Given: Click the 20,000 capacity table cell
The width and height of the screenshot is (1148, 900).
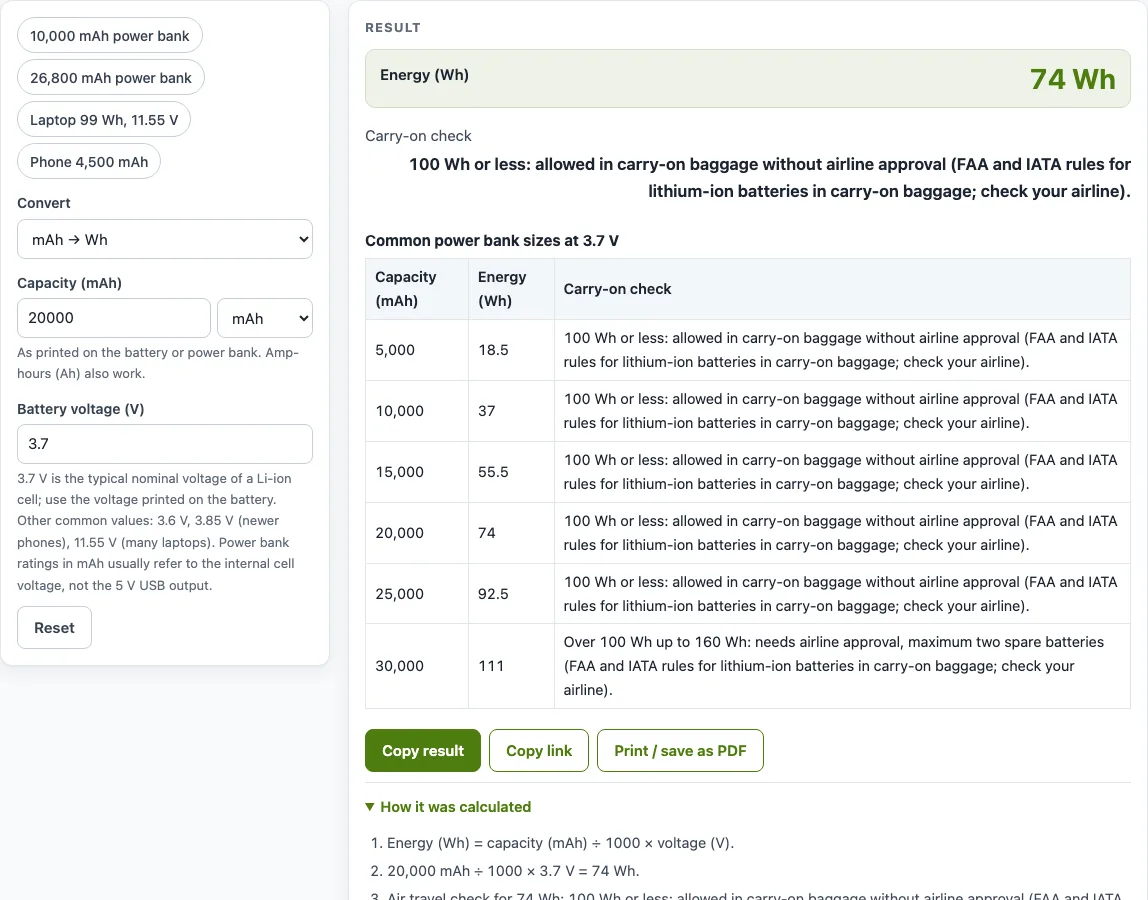Looking at the screenshot, I should pyautogui.click(x=417, y=533).
